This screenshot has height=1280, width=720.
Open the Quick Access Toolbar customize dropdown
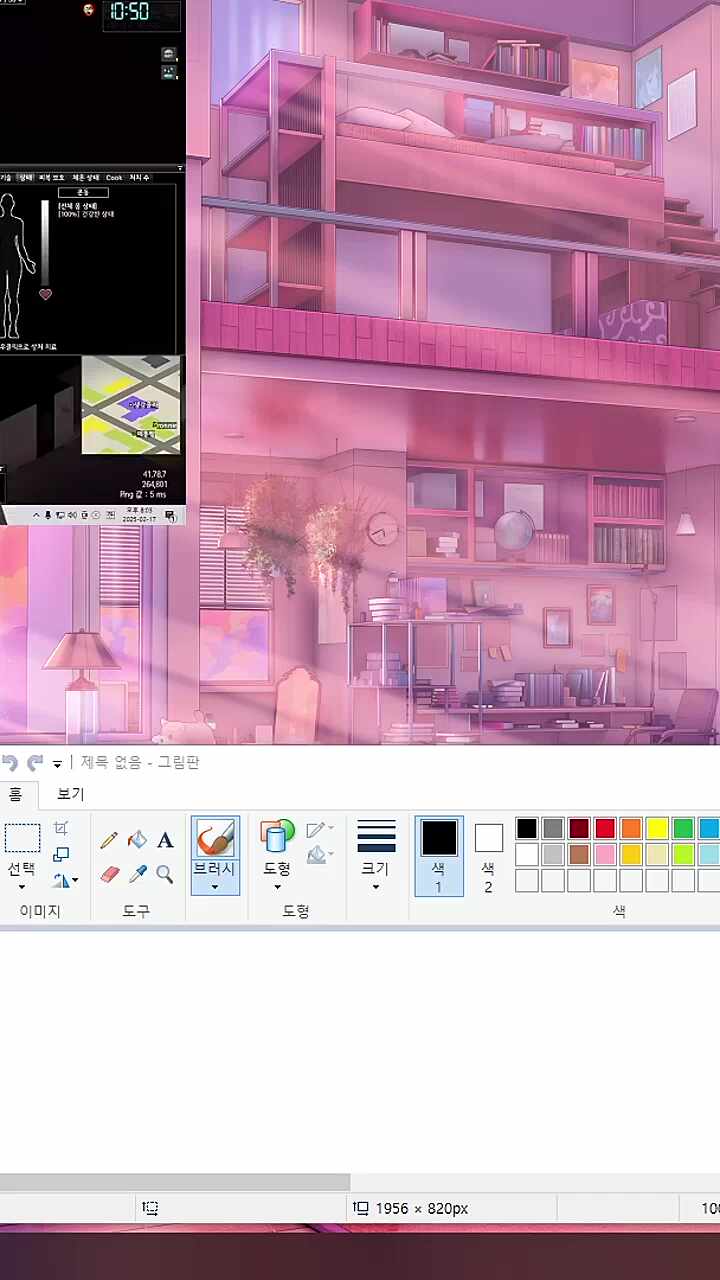(x=57, y=764)
